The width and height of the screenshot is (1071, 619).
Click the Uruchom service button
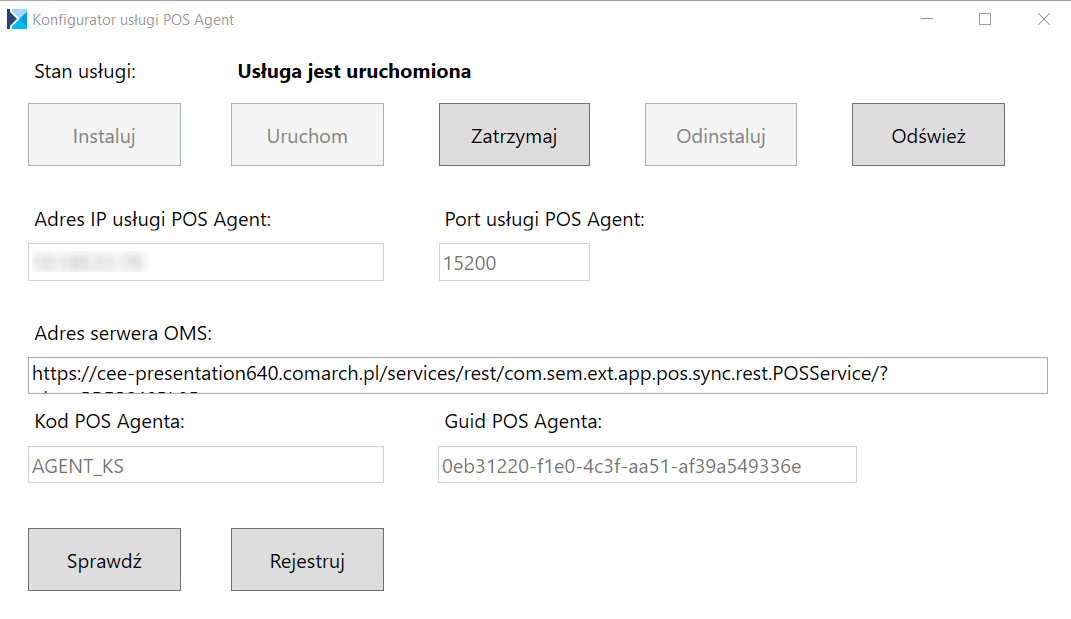point(307,135)
